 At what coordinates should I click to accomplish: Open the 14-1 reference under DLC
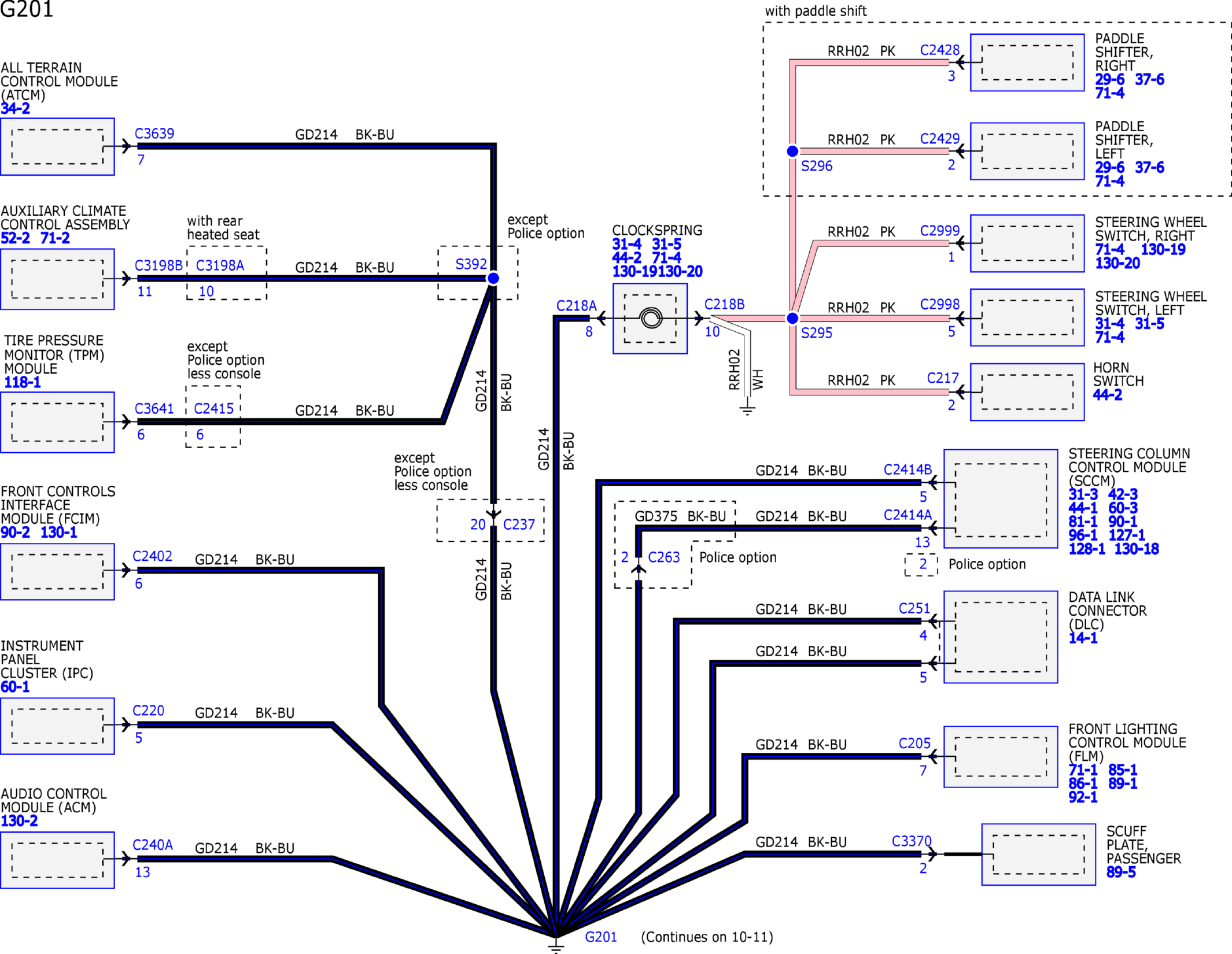pos(1083,638)
